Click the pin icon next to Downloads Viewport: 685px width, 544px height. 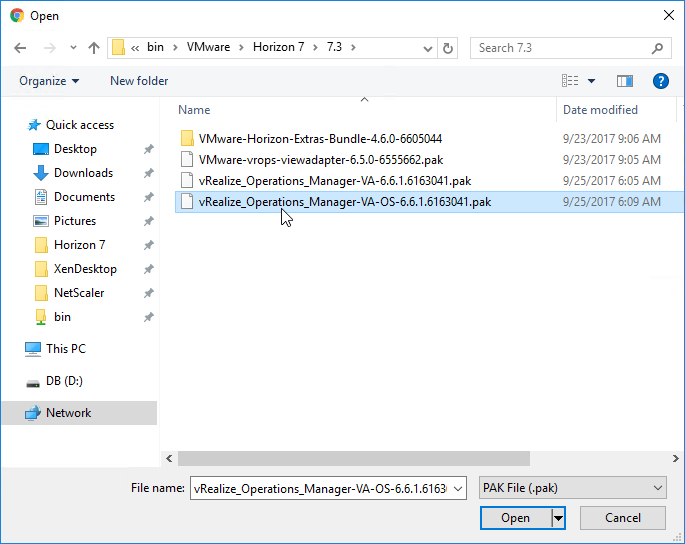(149, 173)
